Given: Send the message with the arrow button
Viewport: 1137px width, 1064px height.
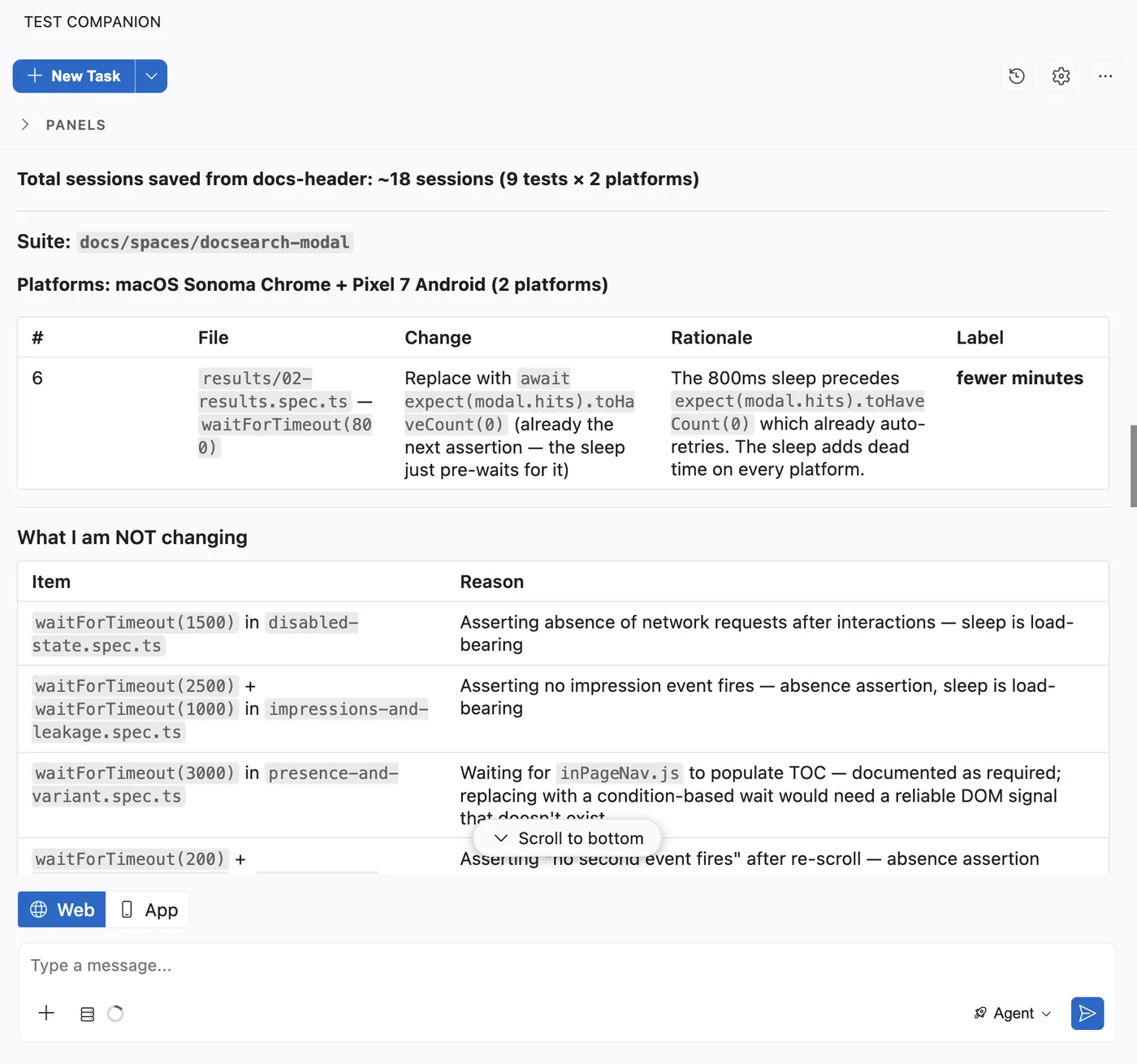Looking at the screenshot, I should point(1087,1014).
